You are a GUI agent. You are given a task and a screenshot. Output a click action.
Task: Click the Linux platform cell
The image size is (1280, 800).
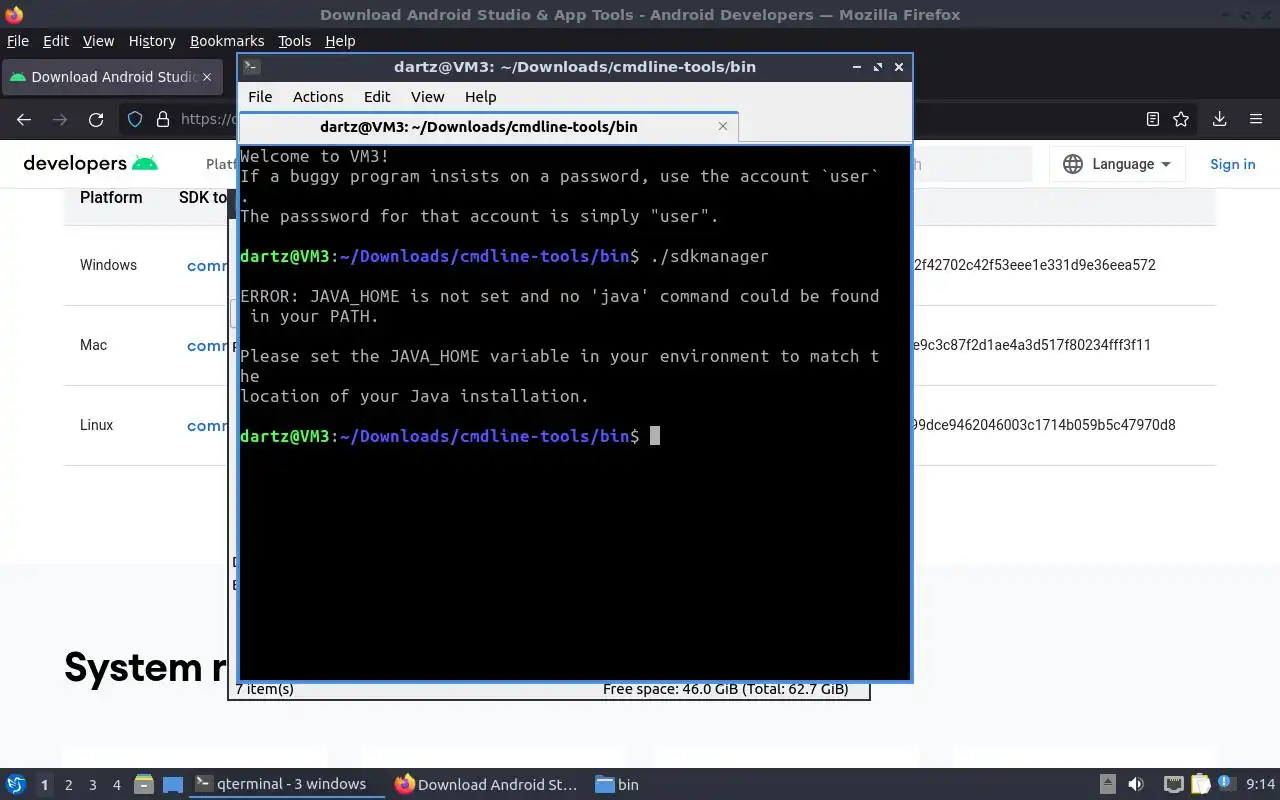pos(96,425)
